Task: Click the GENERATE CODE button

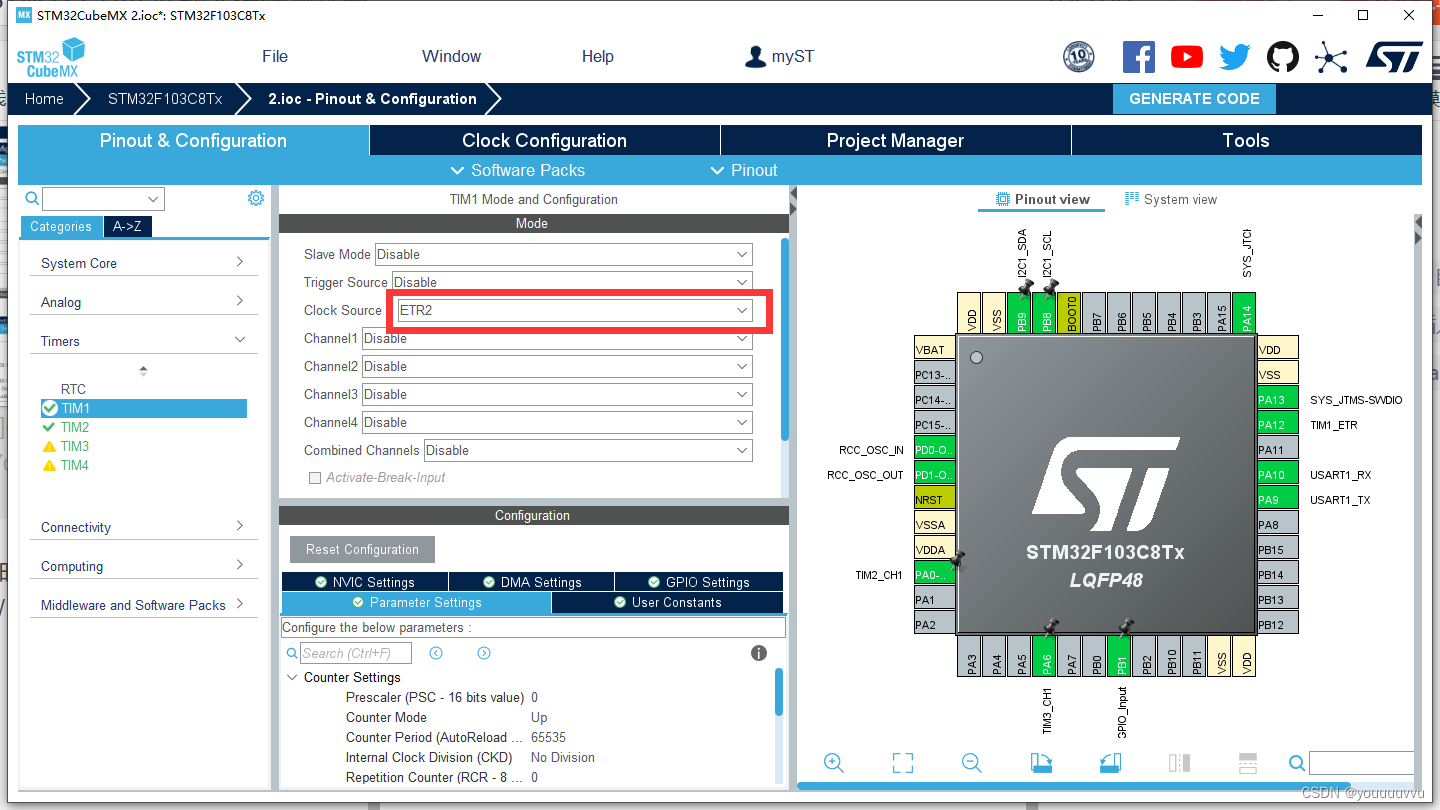Action: tap(1194, 99)
